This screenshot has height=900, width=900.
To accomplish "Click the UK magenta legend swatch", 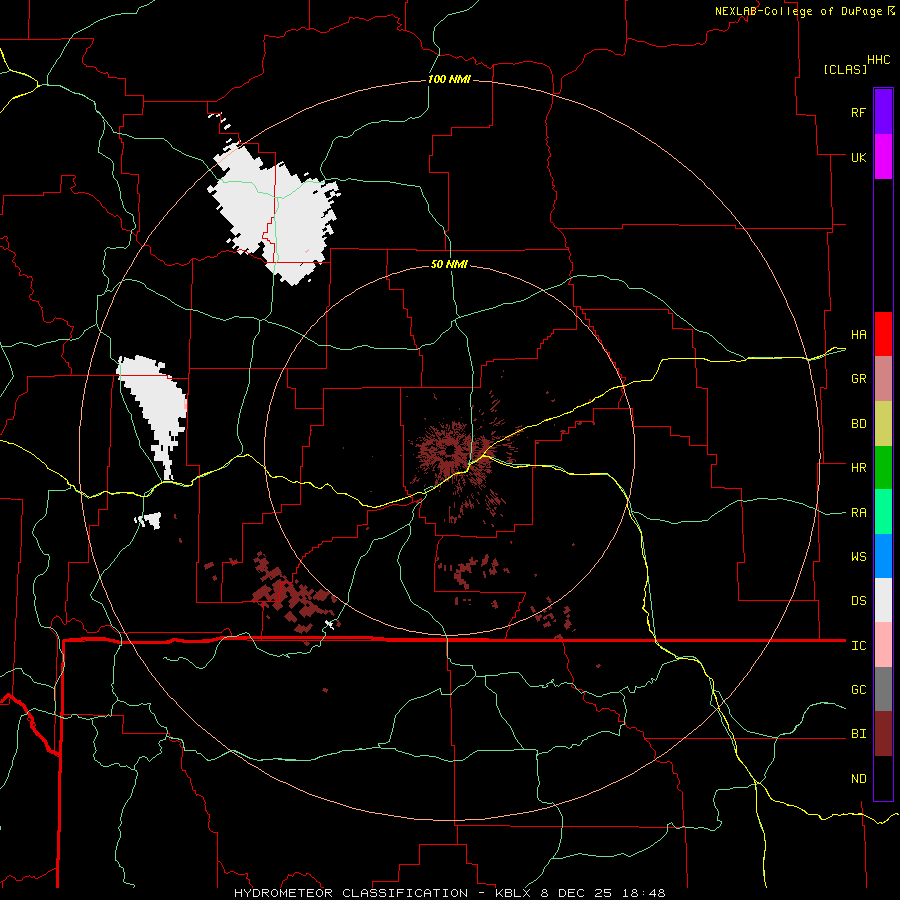I will (x=883, y=157).
